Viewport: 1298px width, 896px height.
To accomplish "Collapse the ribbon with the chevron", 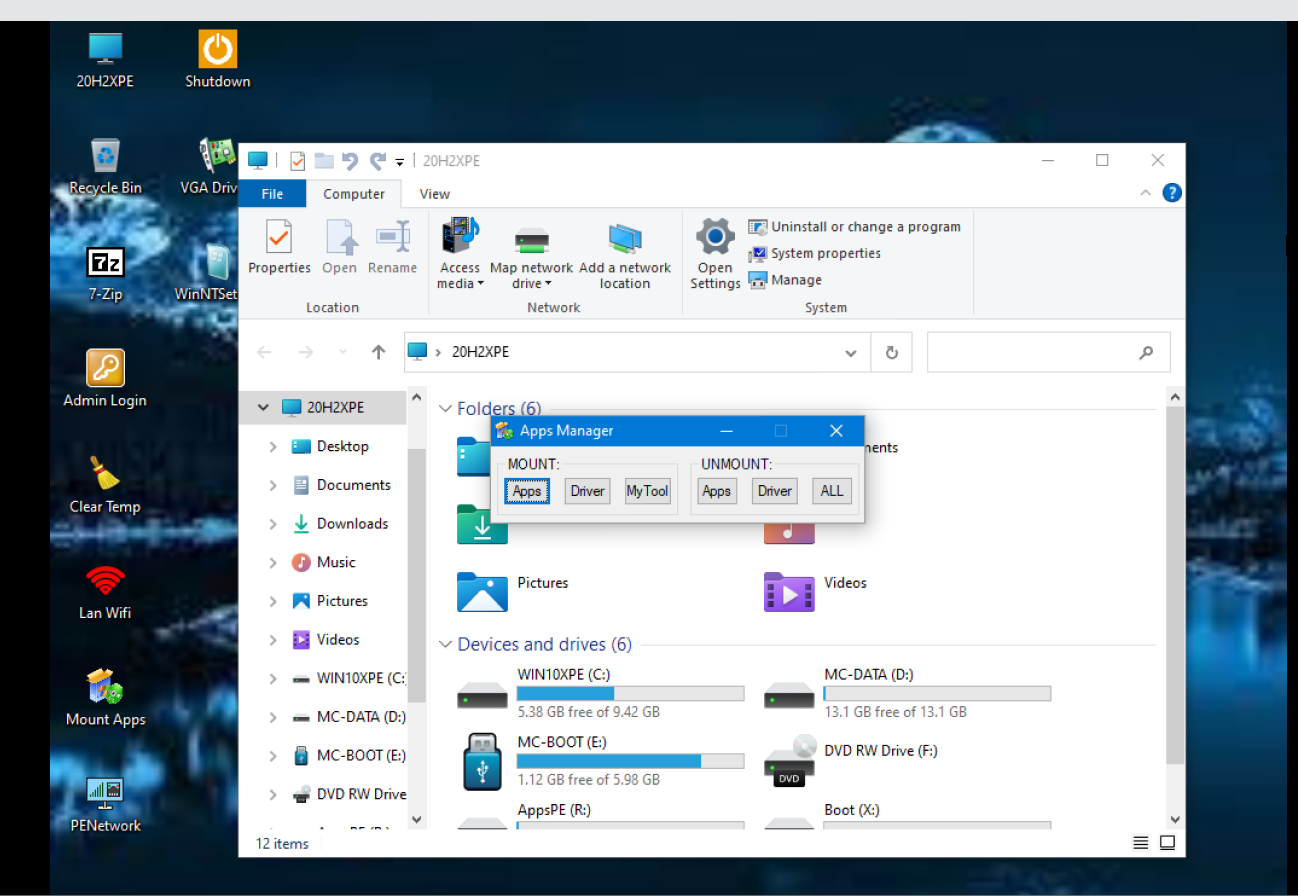I will (x=1145, y=193).
